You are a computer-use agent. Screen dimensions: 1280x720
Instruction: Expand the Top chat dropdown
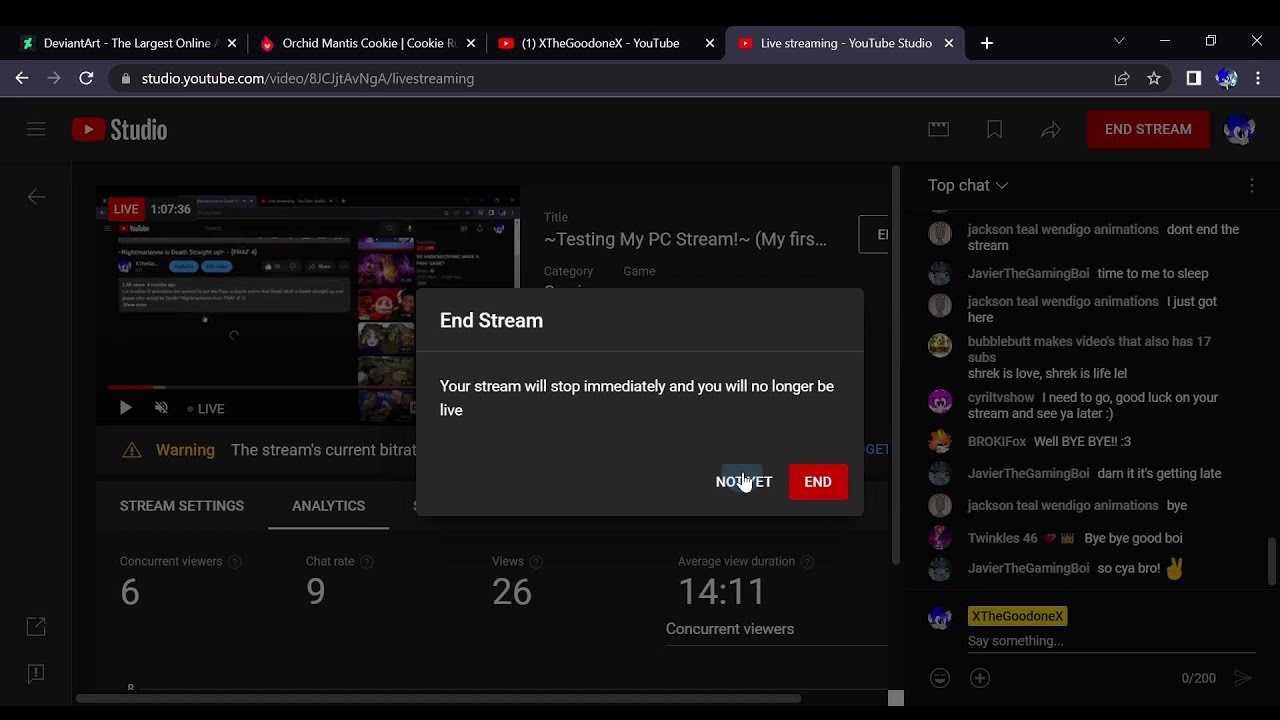968,185
